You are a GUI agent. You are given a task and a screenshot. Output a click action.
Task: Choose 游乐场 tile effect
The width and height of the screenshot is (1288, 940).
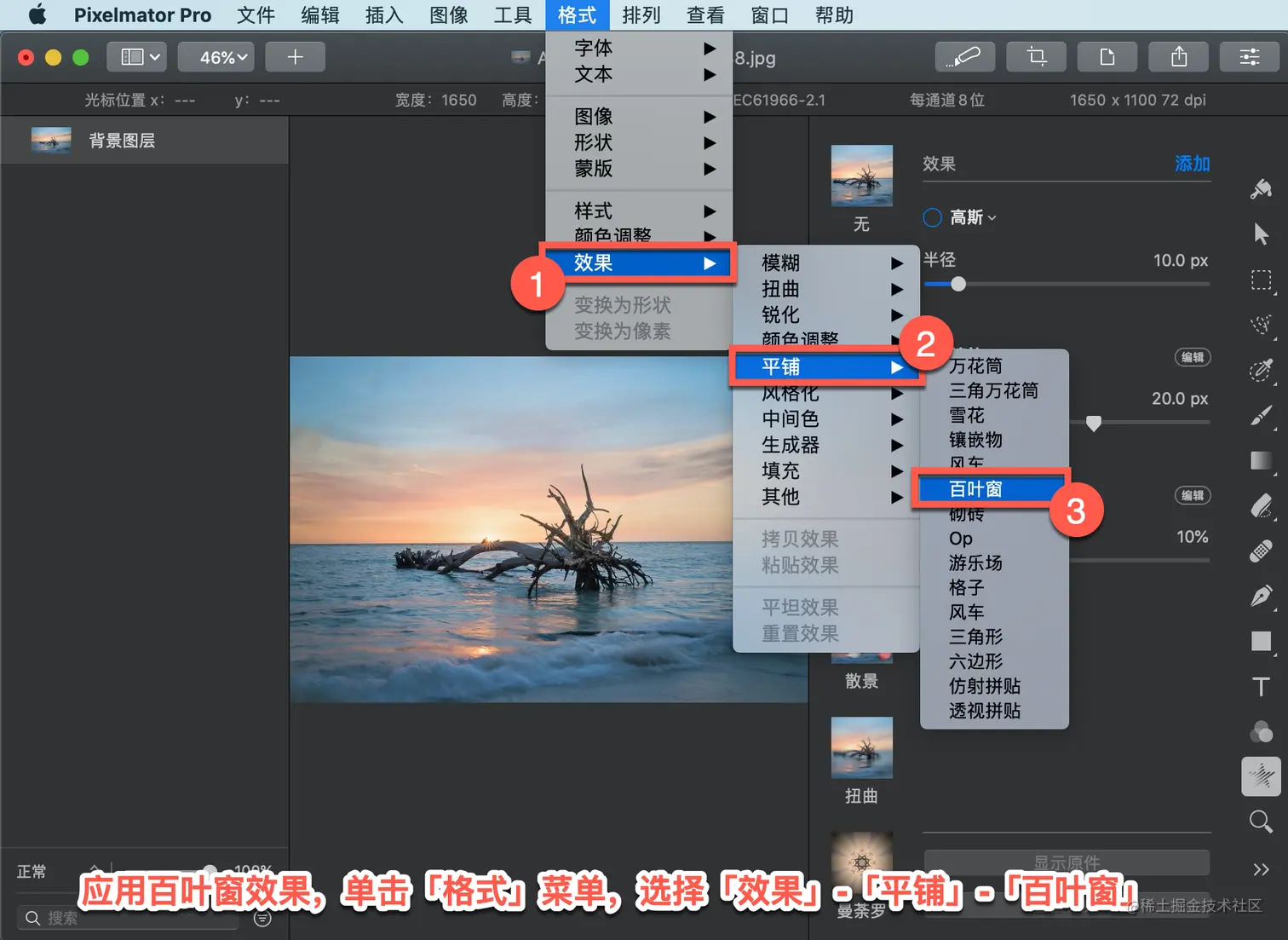click(994, 563)
